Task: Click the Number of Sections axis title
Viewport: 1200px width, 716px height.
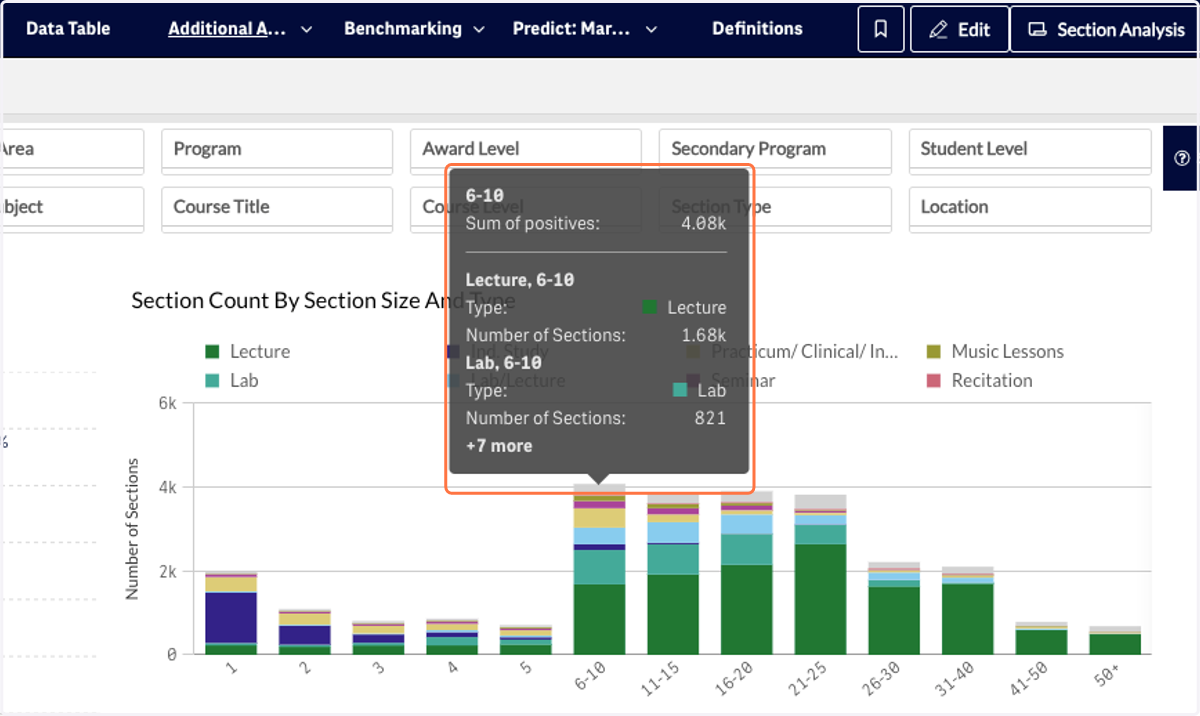Action: 132,529
